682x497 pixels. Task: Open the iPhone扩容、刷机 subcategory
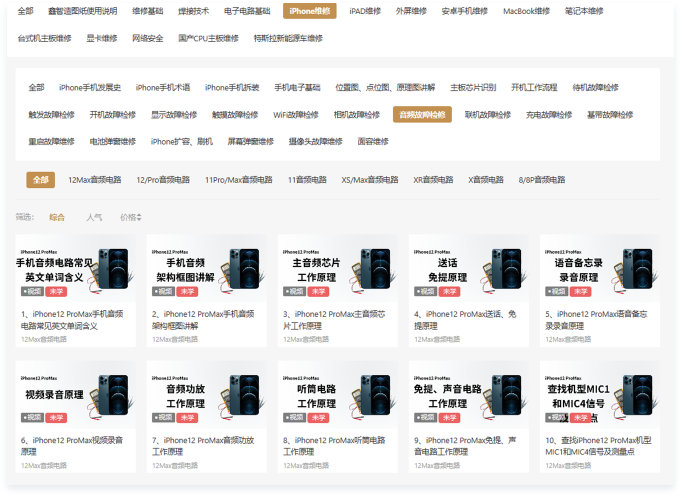(x=182, y=141)
